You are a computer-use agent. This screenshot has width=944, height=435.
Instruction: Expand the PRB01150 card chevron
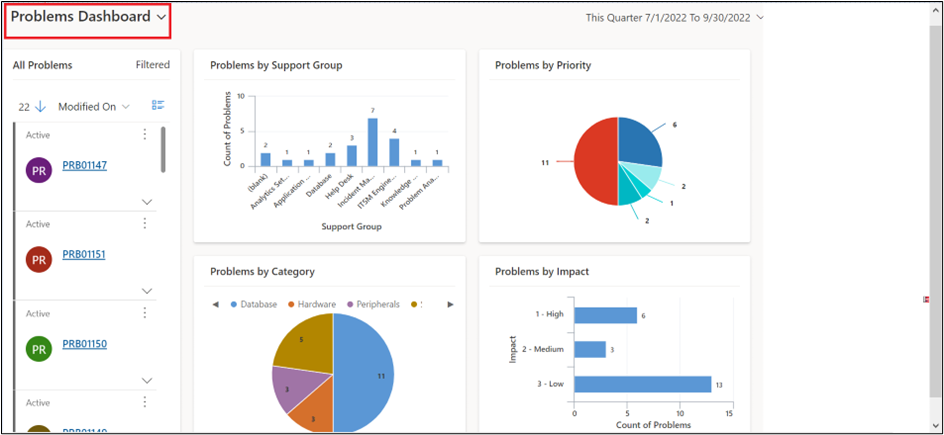pyautogui.click(x=147, y=381)
